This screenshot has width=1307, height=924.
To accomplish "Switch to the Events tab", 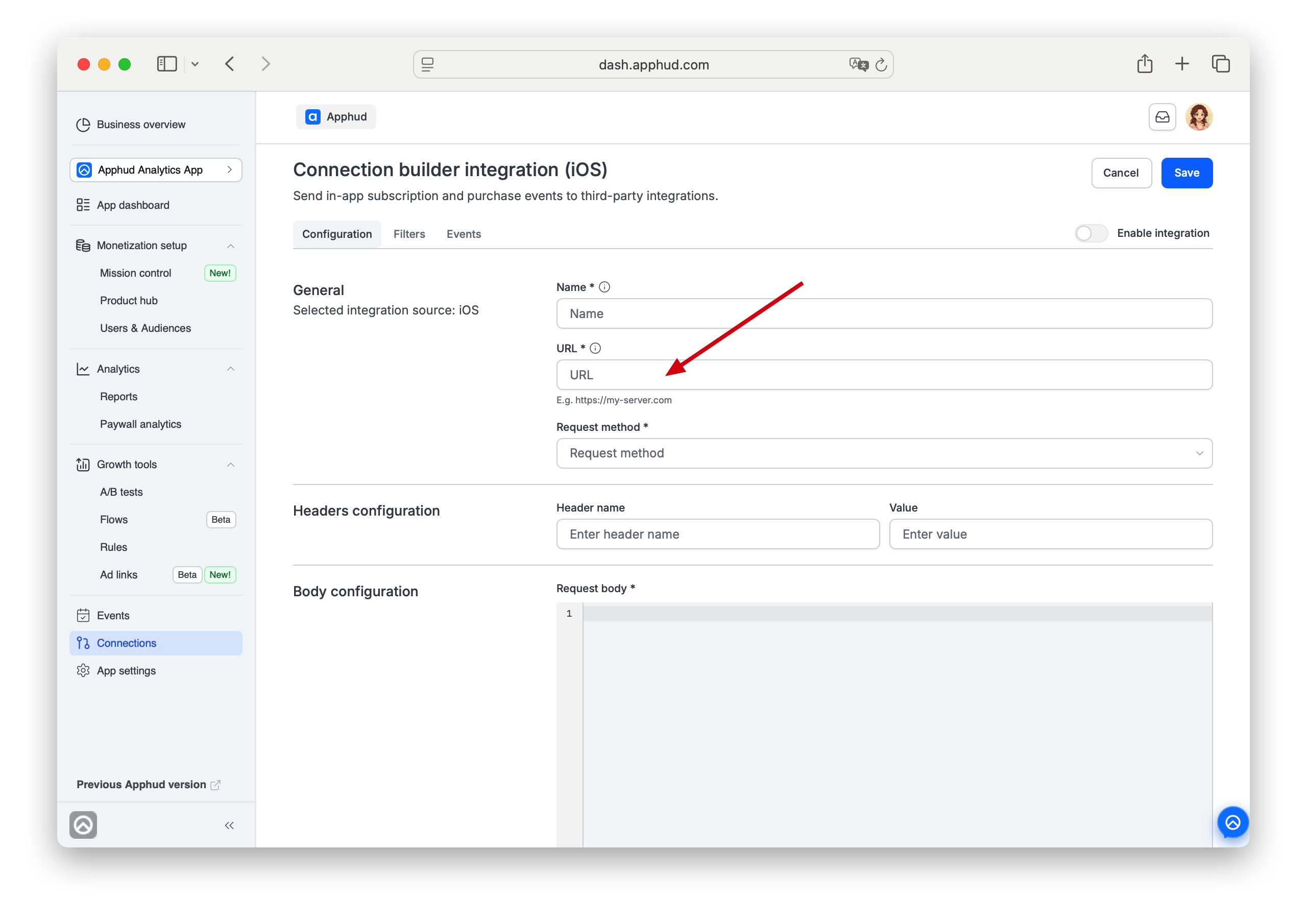I will pos(464,234).
